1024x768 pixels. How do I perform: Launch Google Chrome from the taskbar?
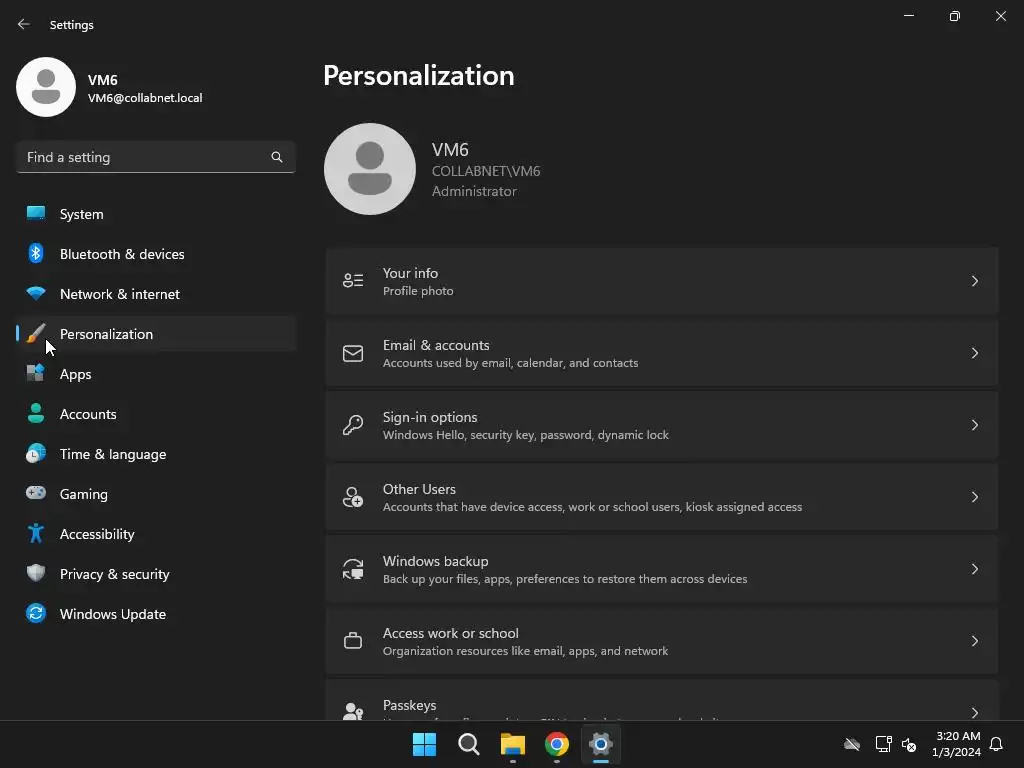coord(557,744)
